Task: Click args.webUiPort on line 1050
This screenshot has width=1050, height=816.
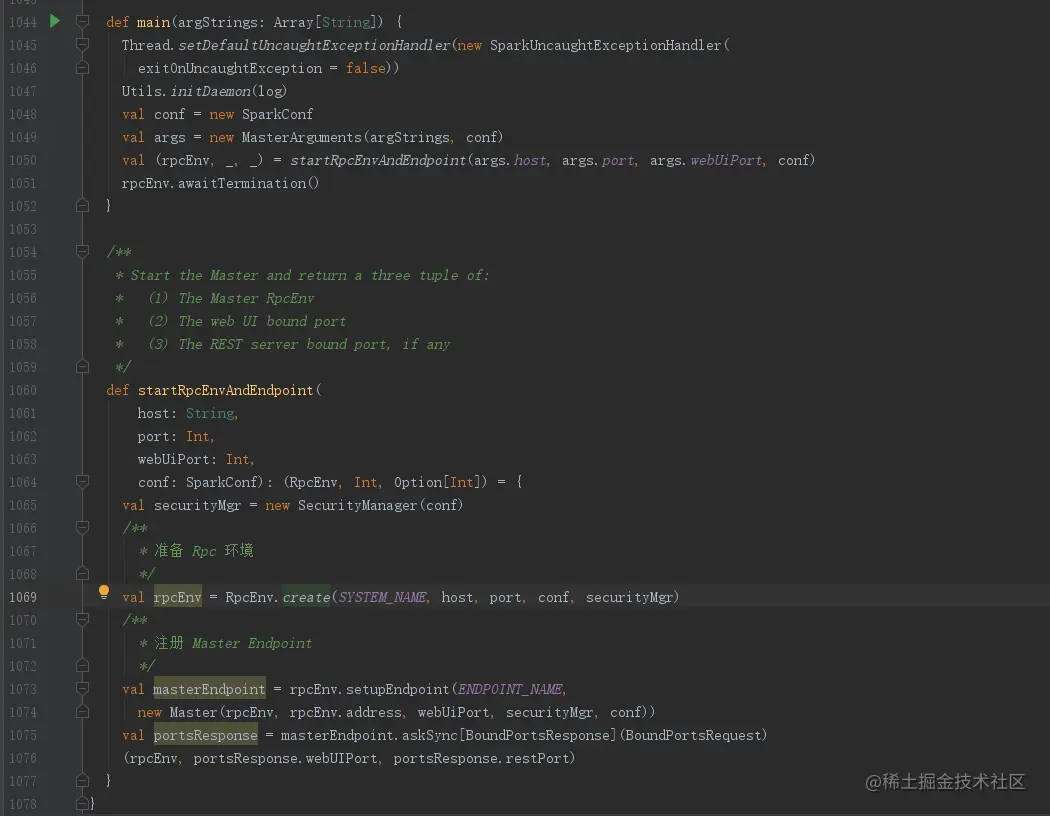Action: [x=706, y=160]
